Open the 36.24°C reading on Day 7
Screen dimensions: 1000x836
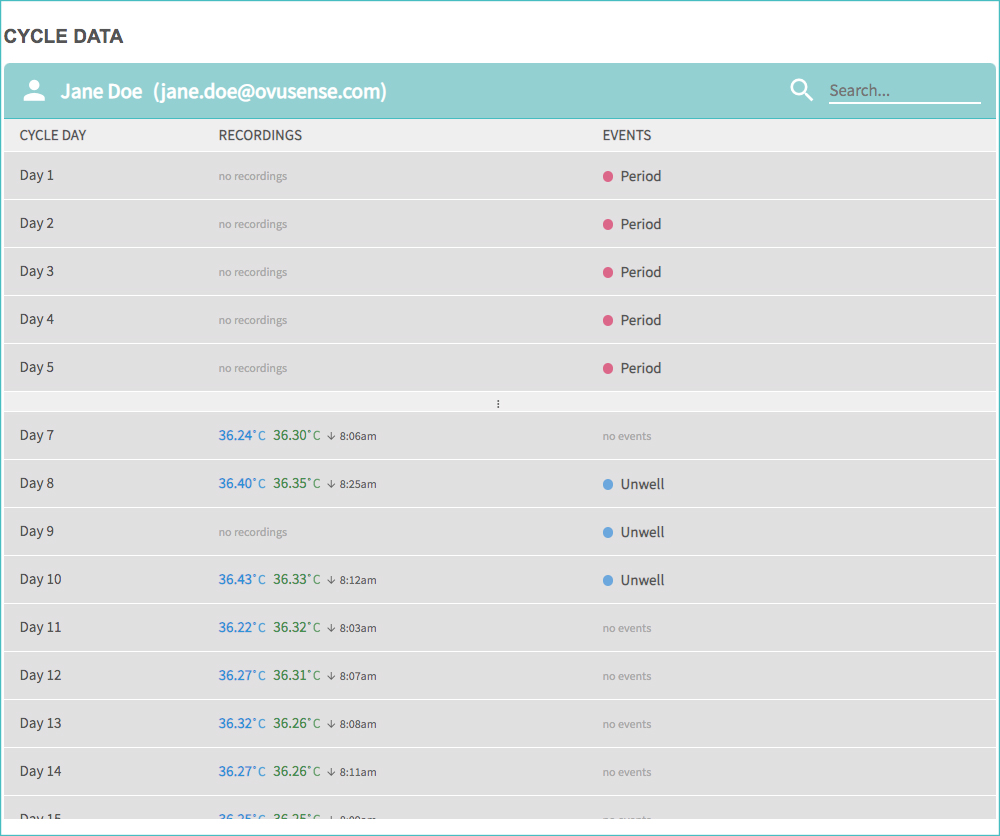pyautogui.click(x=242, y=436)
